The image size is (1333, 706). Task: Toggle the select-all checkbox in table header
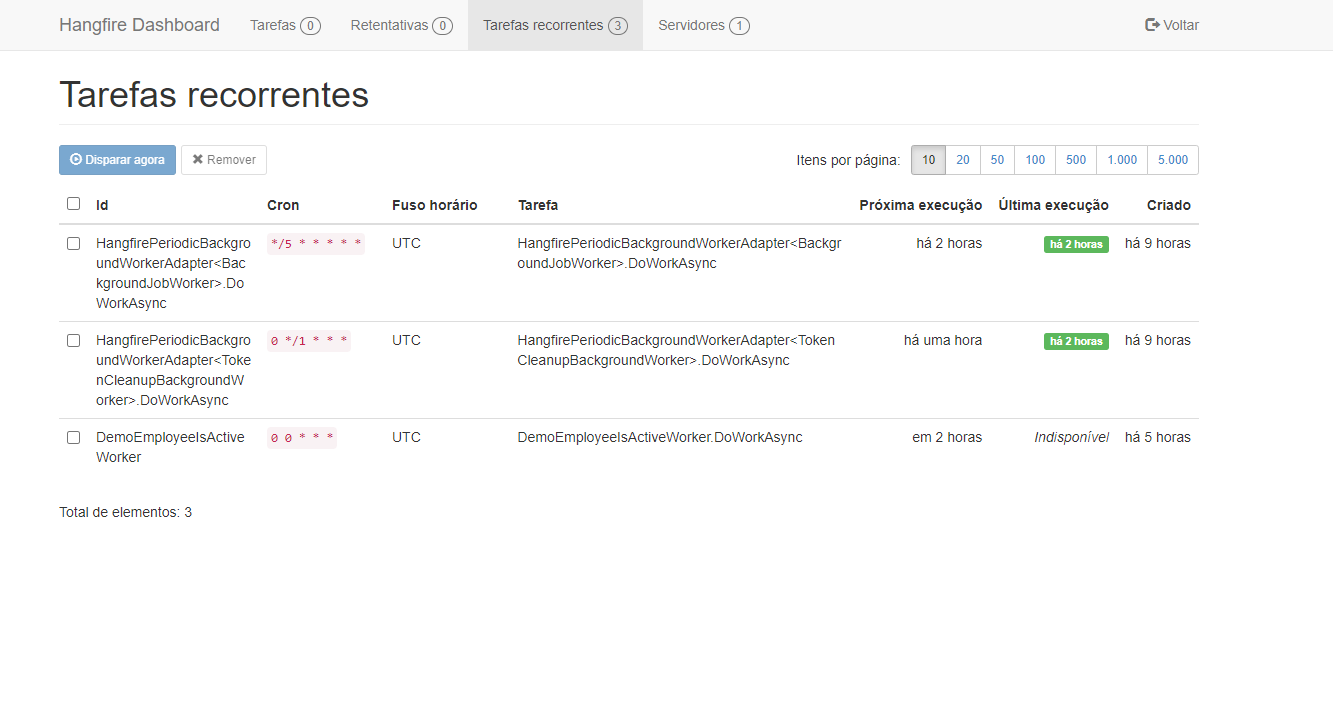pos(73,204)
